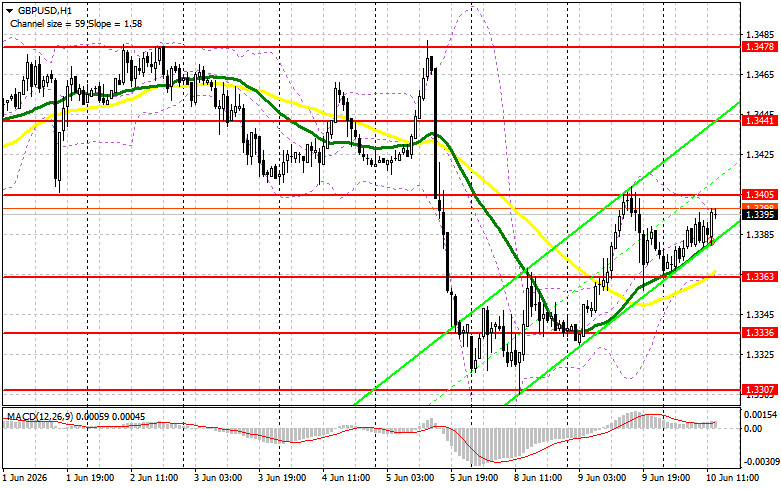This screenshot has height=489, width=781.
Task: Click the 1.3425 price axis value
Action: (760, 154)
